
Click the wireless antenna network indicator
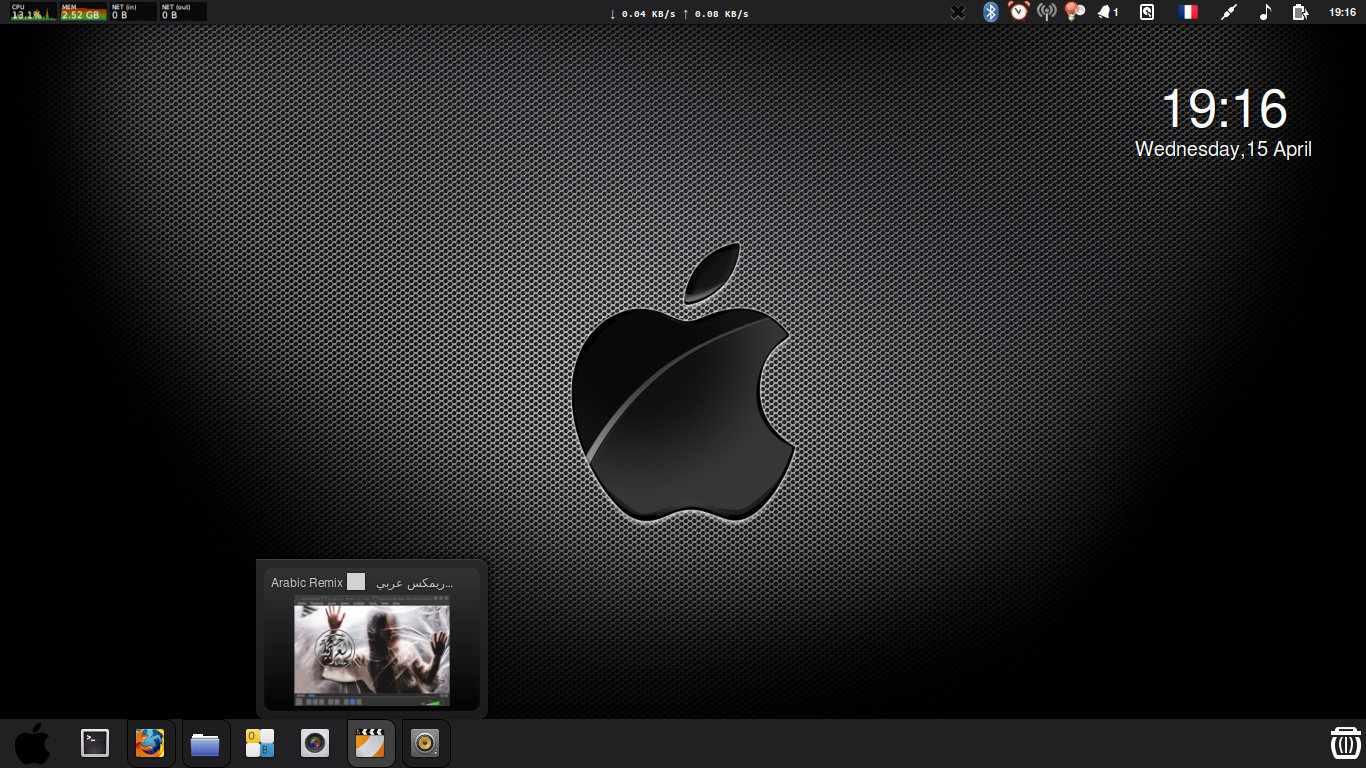pos(1047,12)
